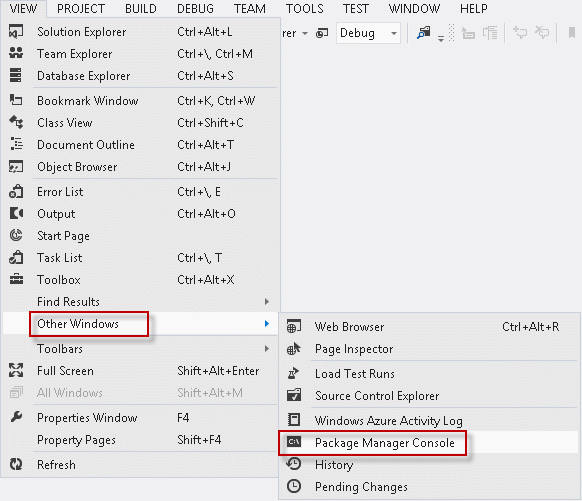This screenshot has height=501, width=582.
Task: Click the Shift+Alt+Enter shortcut text
Action: click(218, 370)
